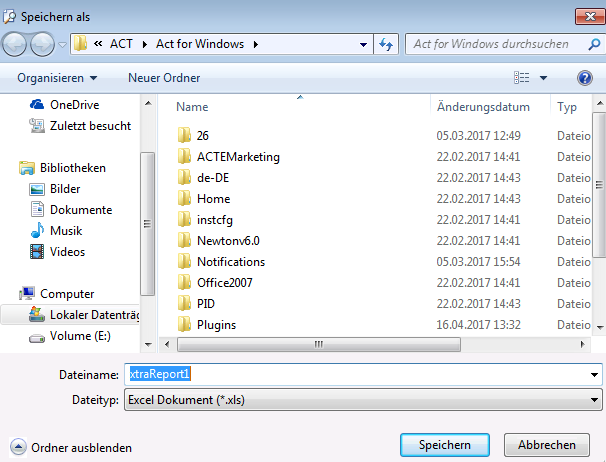Click the navigation pane vertical scrollbar thumb
Viewport: 606px width, 462px height.
(x=147, y=224)
